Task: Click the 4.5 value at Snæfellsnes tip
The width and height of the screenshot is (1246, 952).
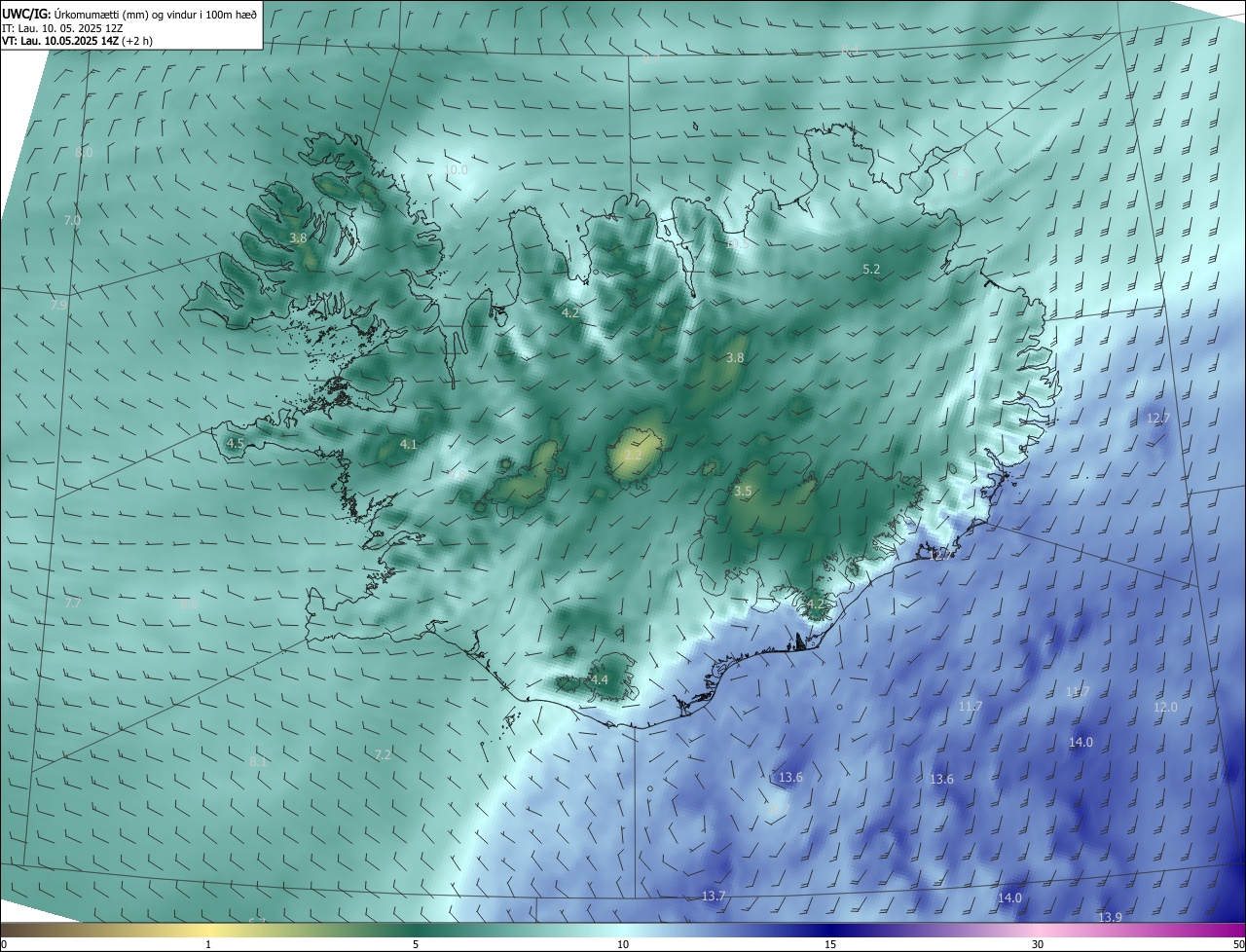Action: click(x=235, y=443)
